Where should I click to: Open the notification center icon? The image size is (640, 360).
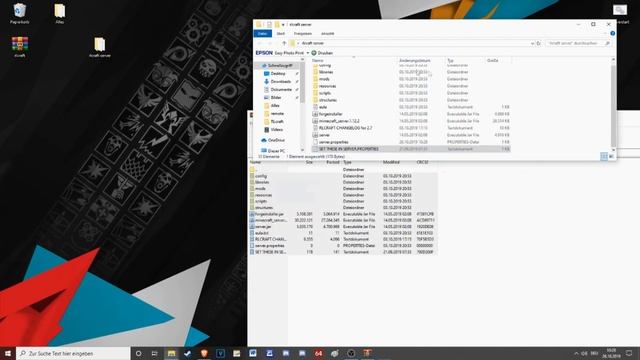629,353
